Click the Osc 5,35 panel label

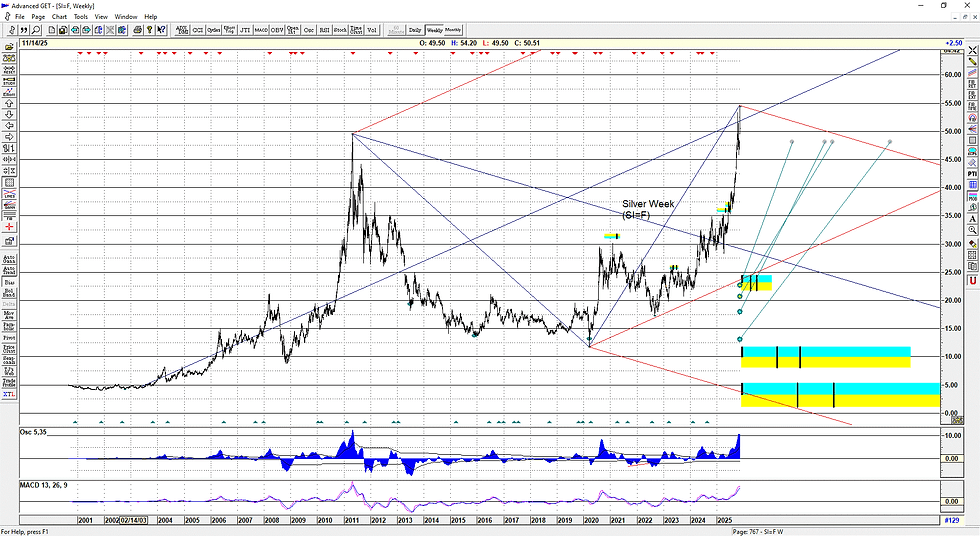pyautogui.click(x=33, y=432)
